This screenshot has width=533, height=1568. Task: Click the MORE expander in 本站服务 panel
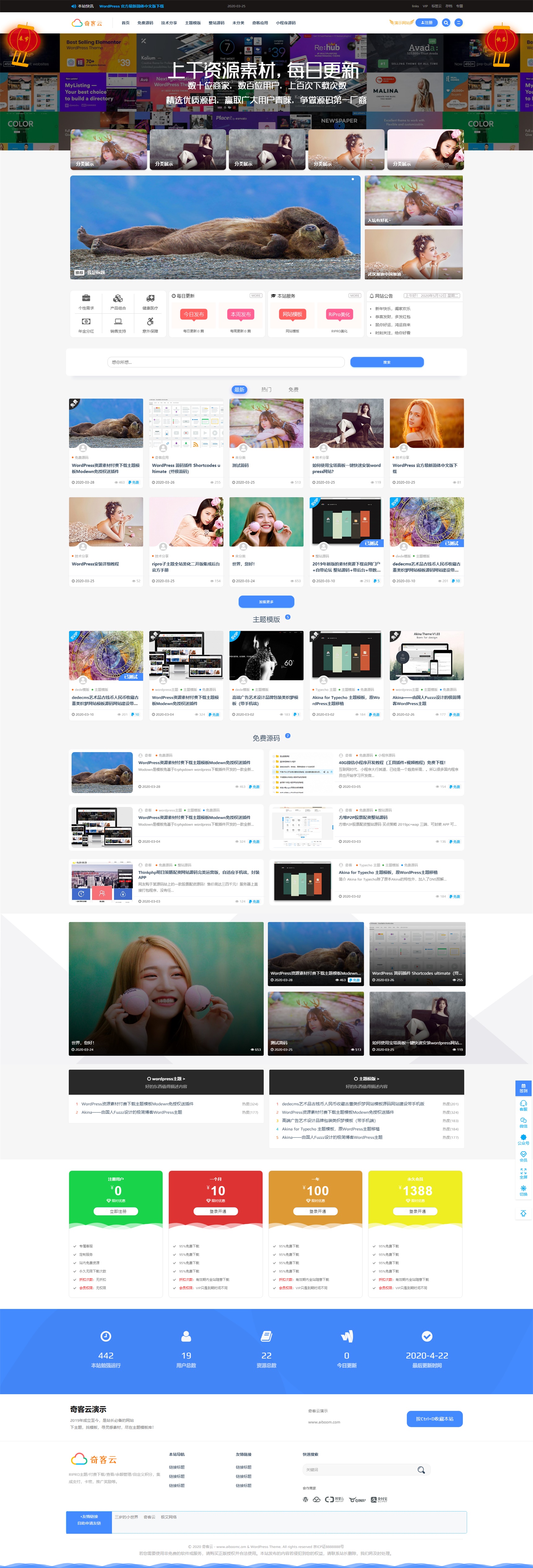point(355,296)
